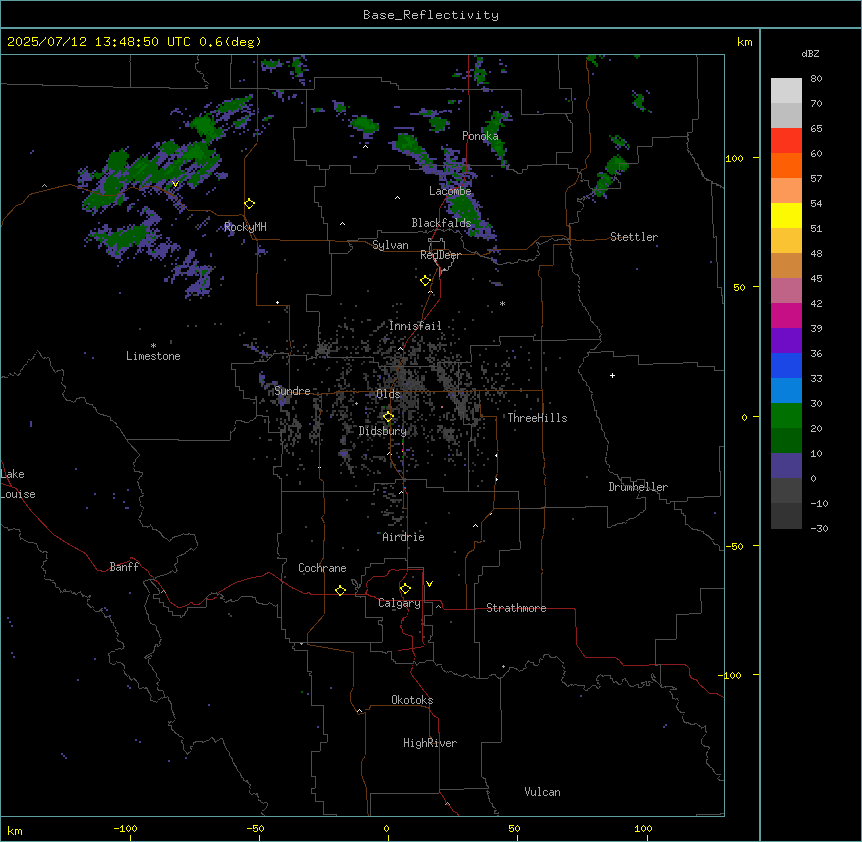Click the Blackfalds label
The image size is (862, 842).
pyautogui.click(x=441, y=223)
